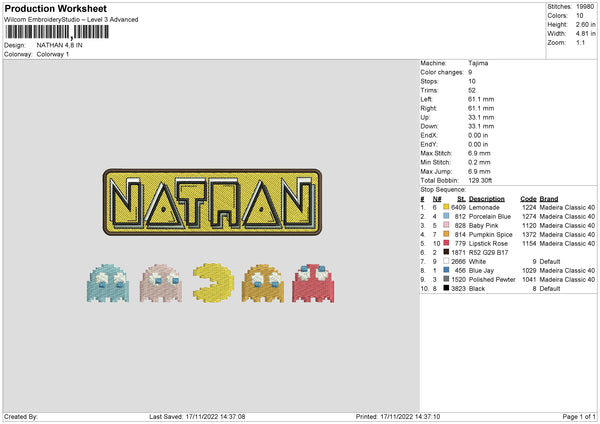The height and width of the screenshot is (424, 600).
Task: Click the Description column header
Action: click(487, 199)
